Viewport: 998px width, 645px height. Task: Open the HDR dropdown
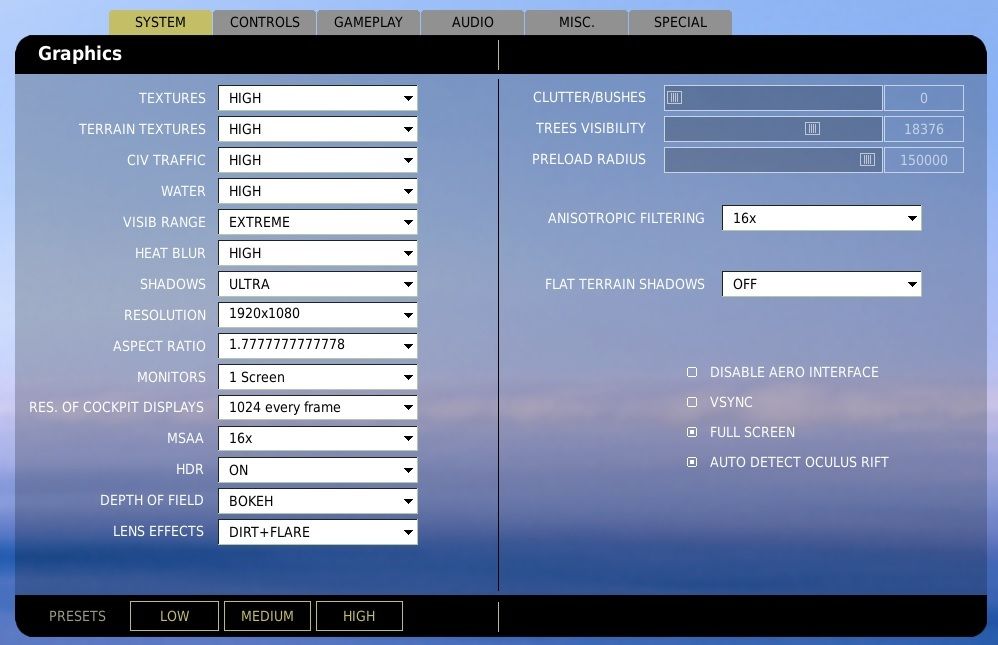point(317,470)
